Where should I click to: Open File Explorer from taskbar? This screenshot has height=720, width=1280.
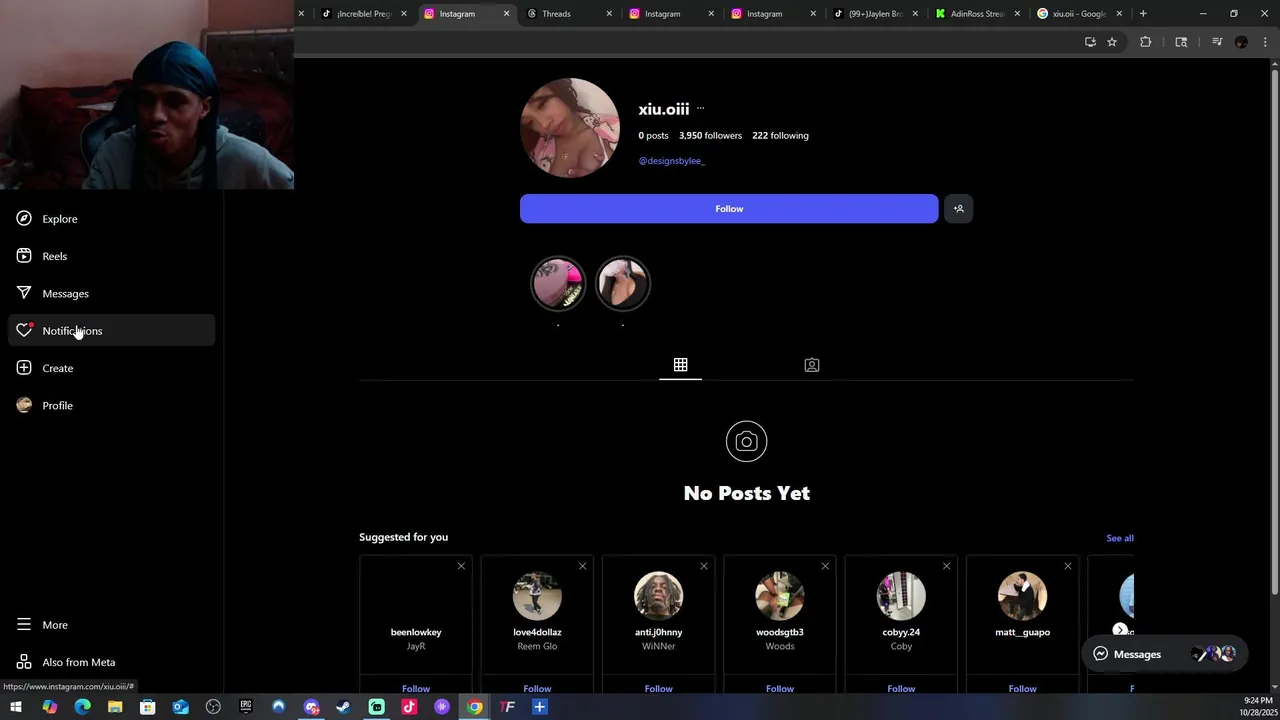(x=115, y=707)
